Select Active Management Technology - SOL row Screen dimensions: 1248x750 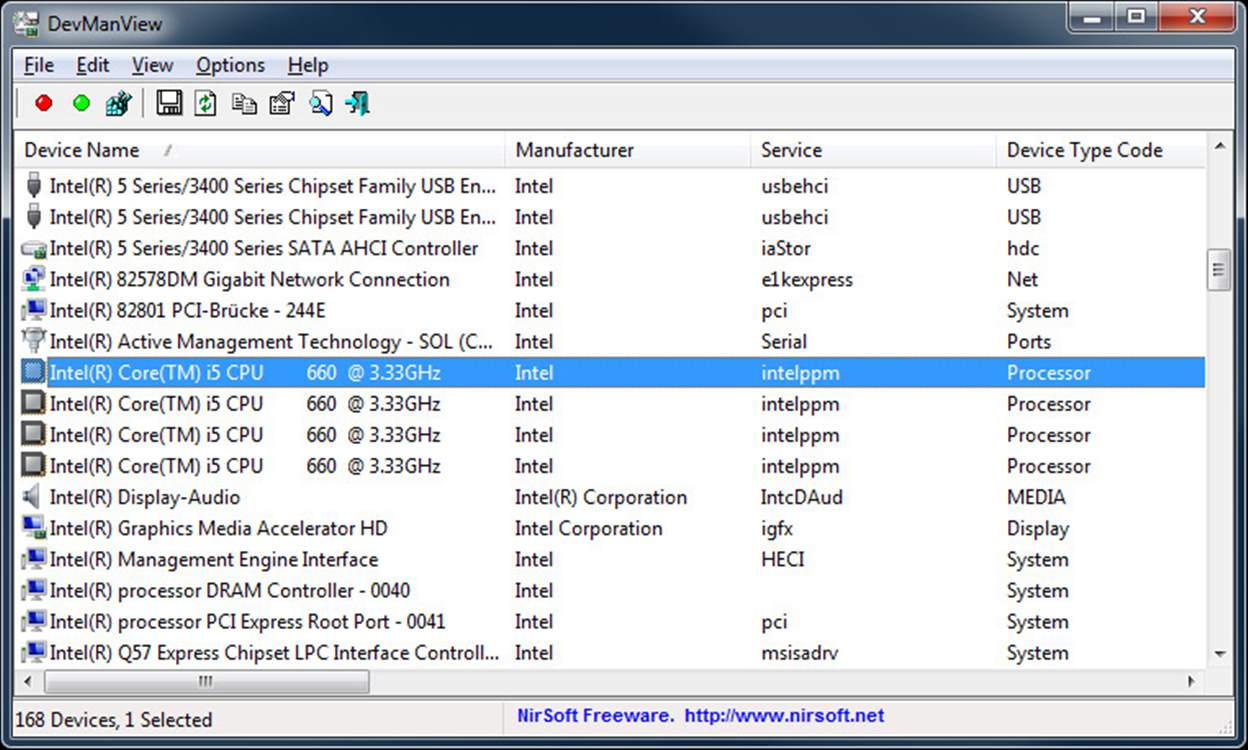pos(610,342)
